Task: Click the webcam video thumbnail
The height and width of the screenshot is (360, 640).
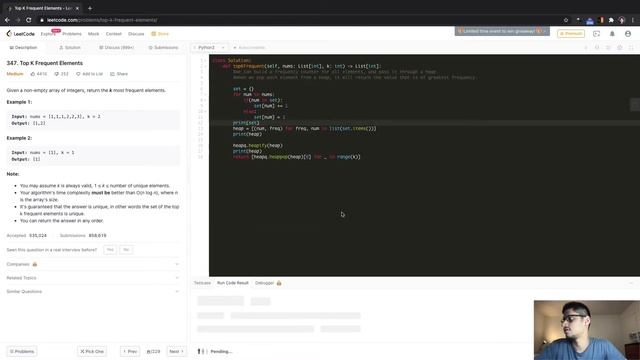Action: [587, 330]
